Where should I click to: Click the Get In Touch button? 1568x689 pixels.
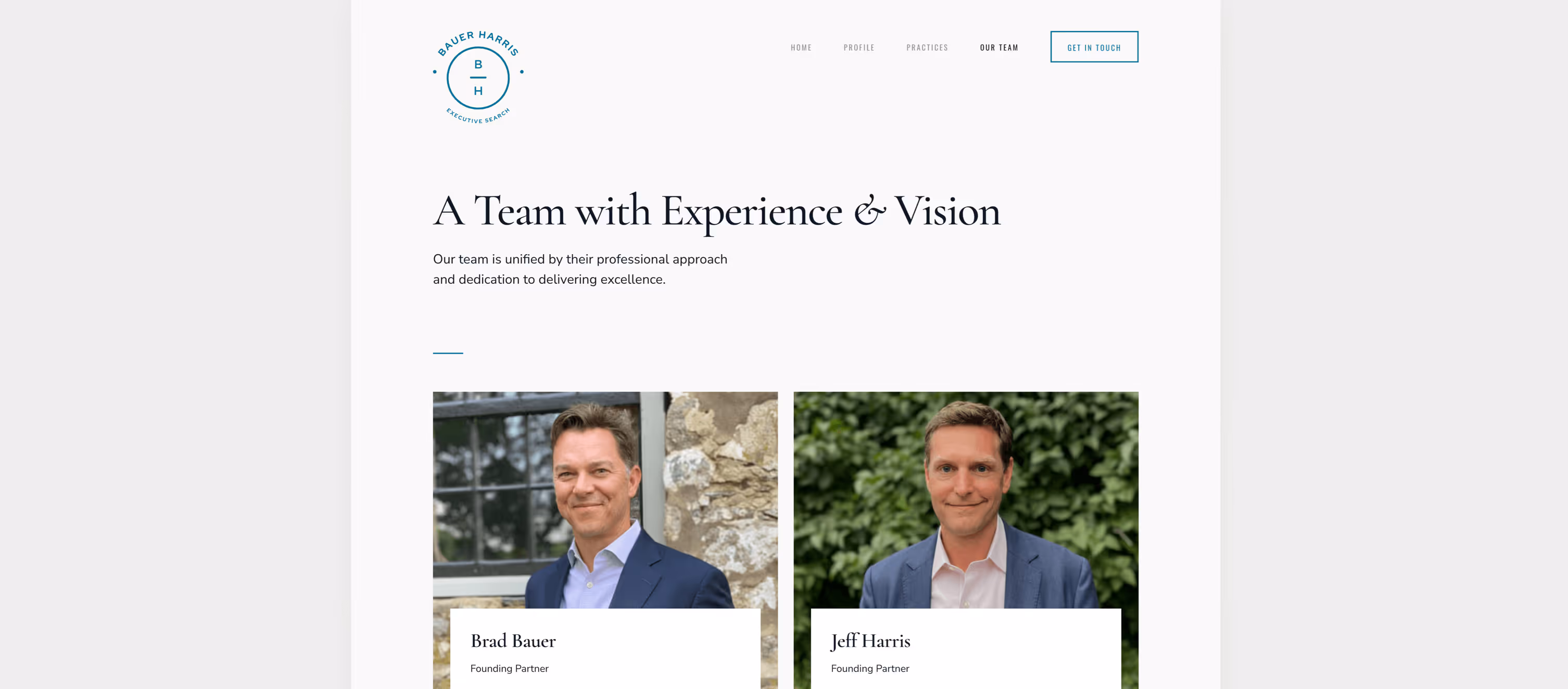(1094, 47)
